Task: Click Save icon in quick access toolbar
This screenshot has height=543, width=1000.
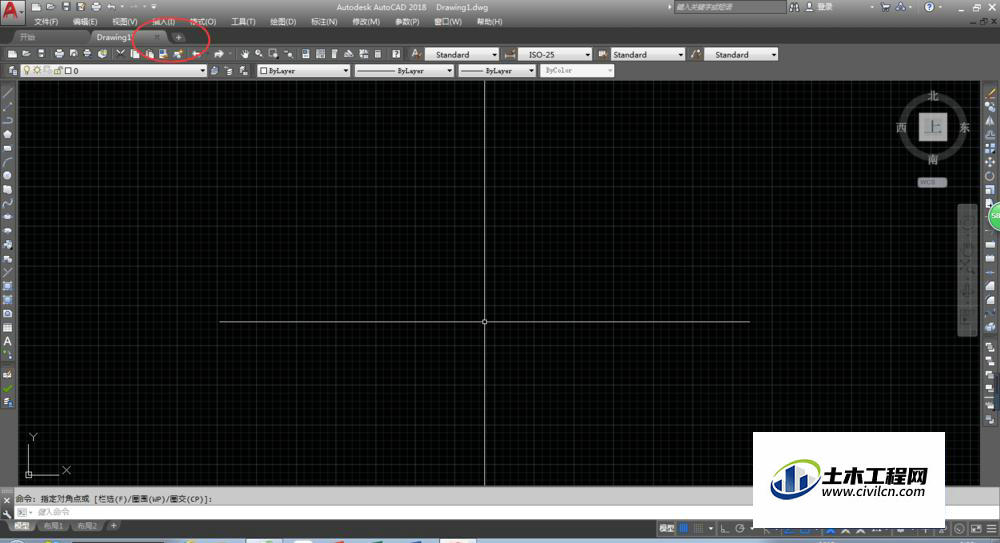Action: tap(66, 7)
